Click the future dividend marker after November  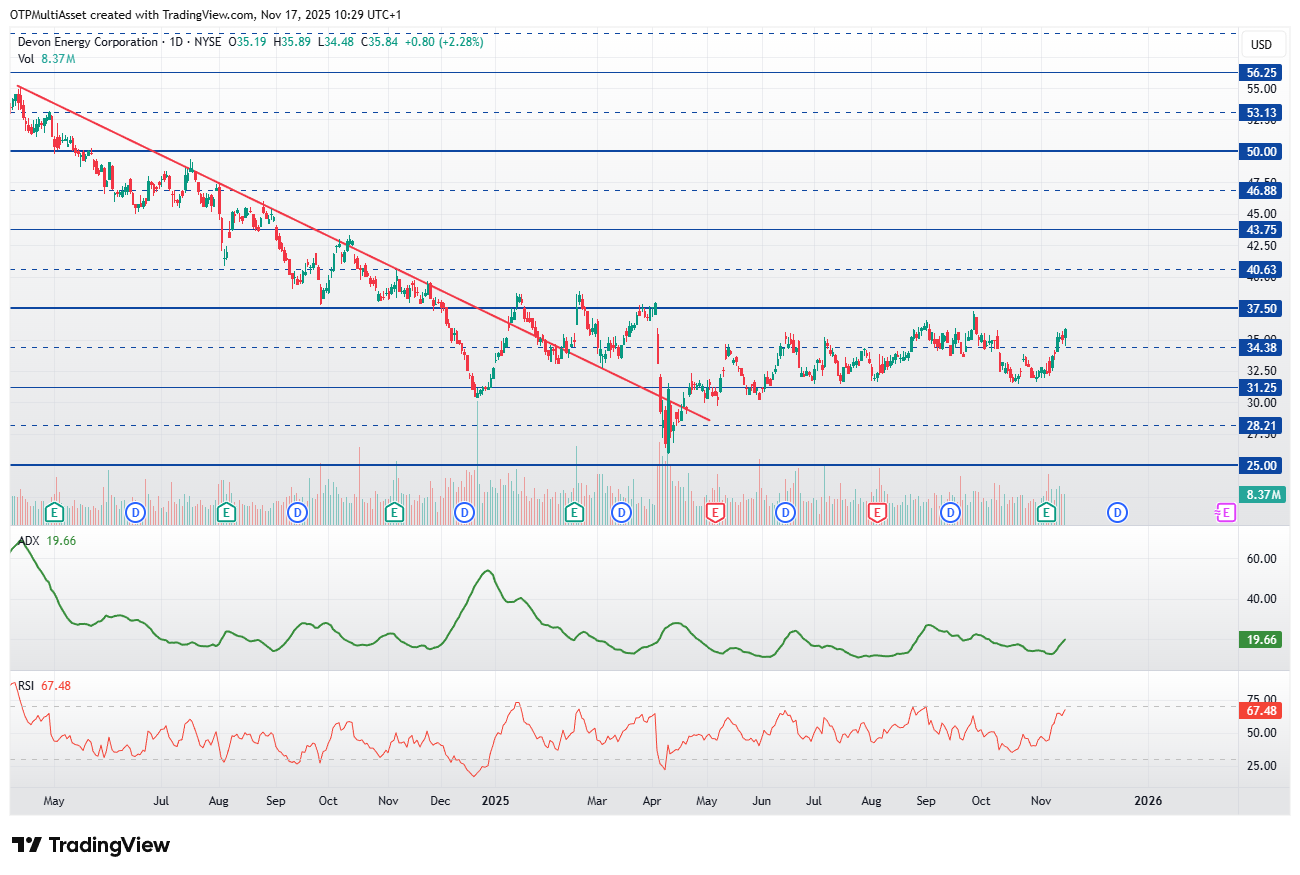1117,512
